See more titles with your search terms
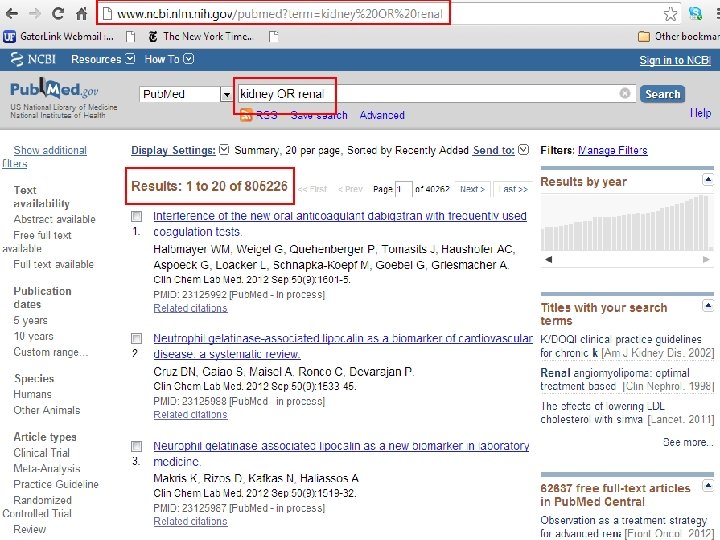720x540 pixels. (x=688, y=442)
